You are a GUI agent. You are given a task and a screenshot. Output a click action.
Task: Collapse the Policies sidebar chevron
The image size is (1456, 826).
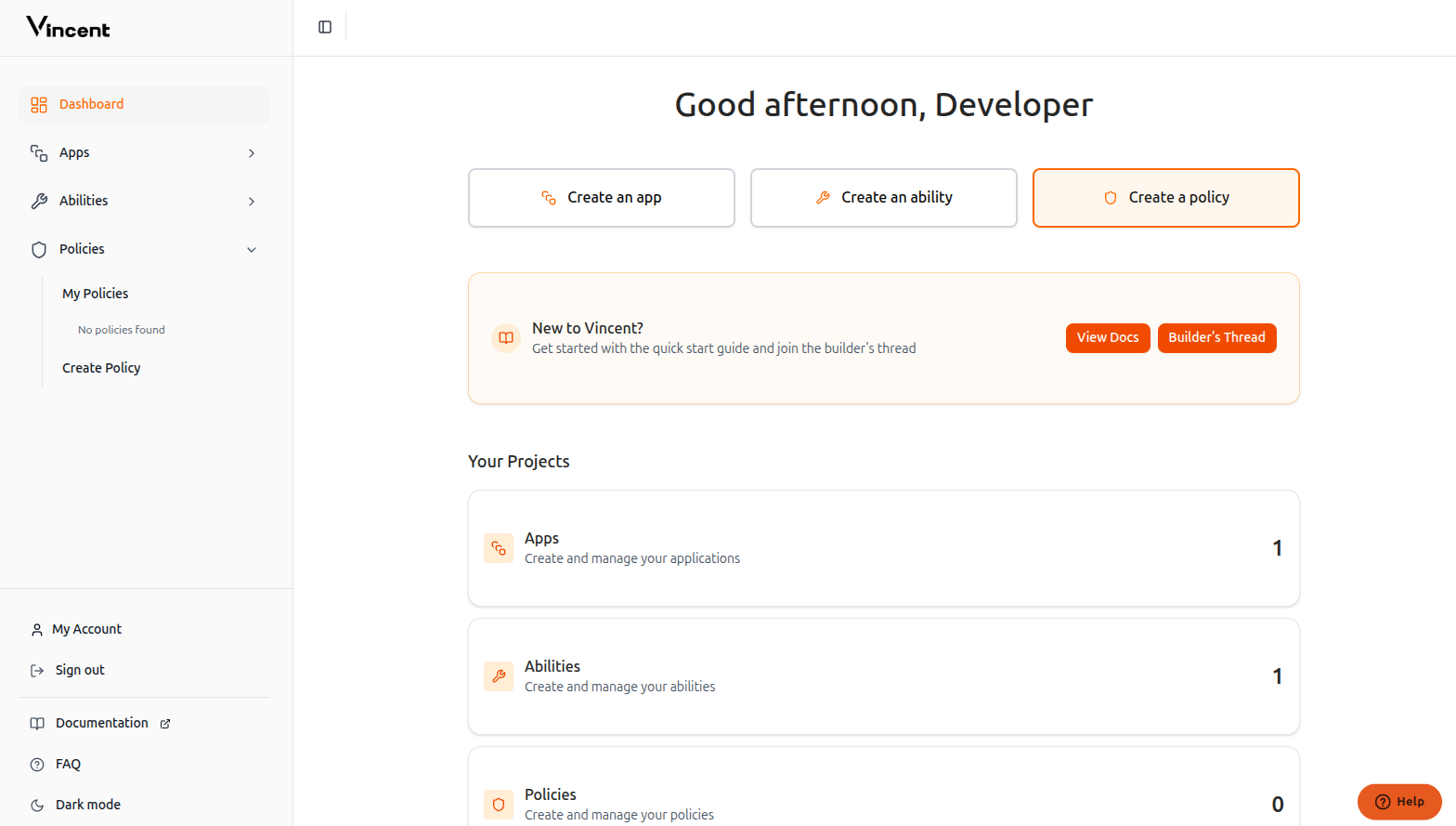tap(252, 250)
